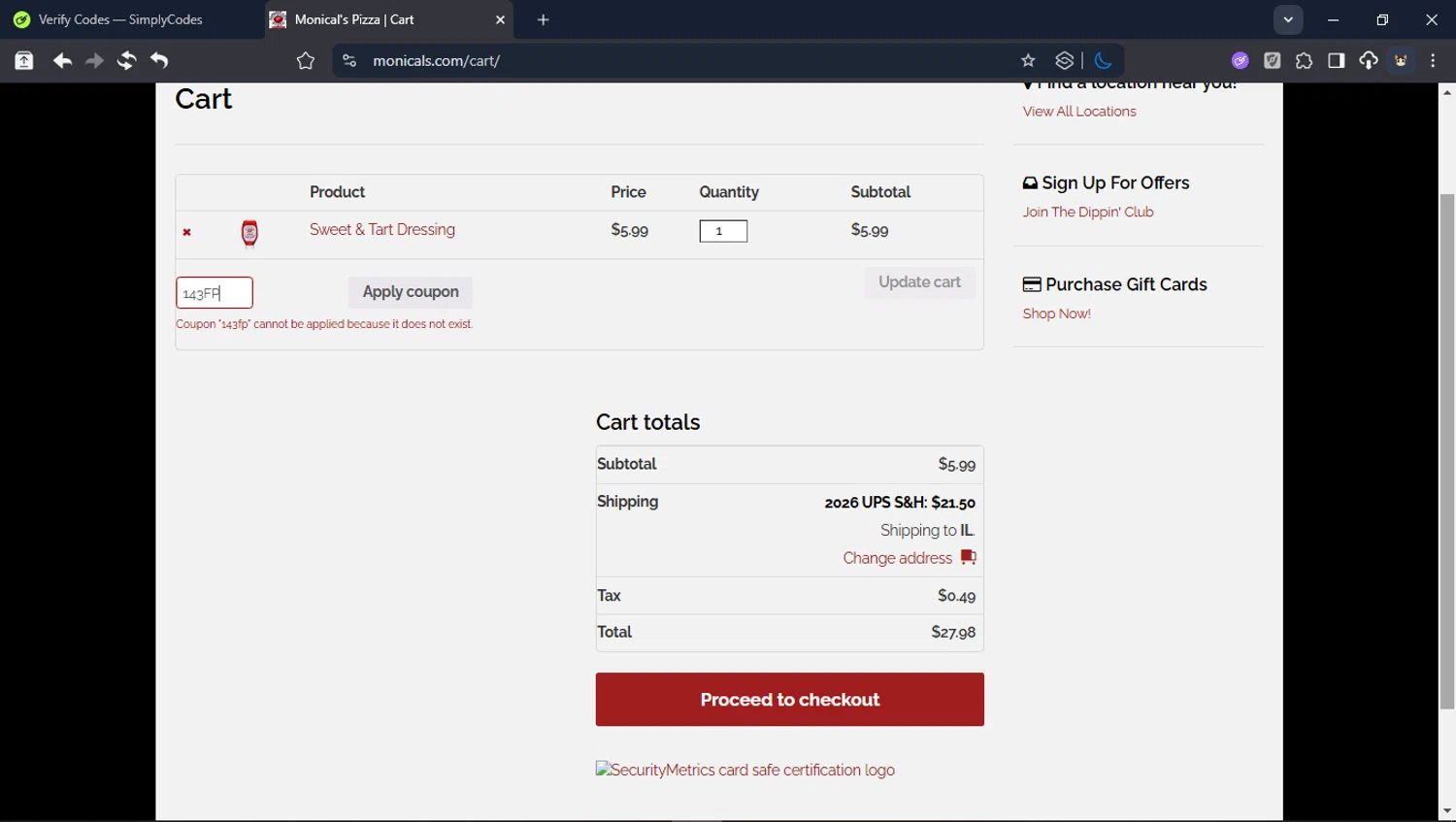Click the layered stack icon in address bar
1456x822 pixels.
point(1065,61)
